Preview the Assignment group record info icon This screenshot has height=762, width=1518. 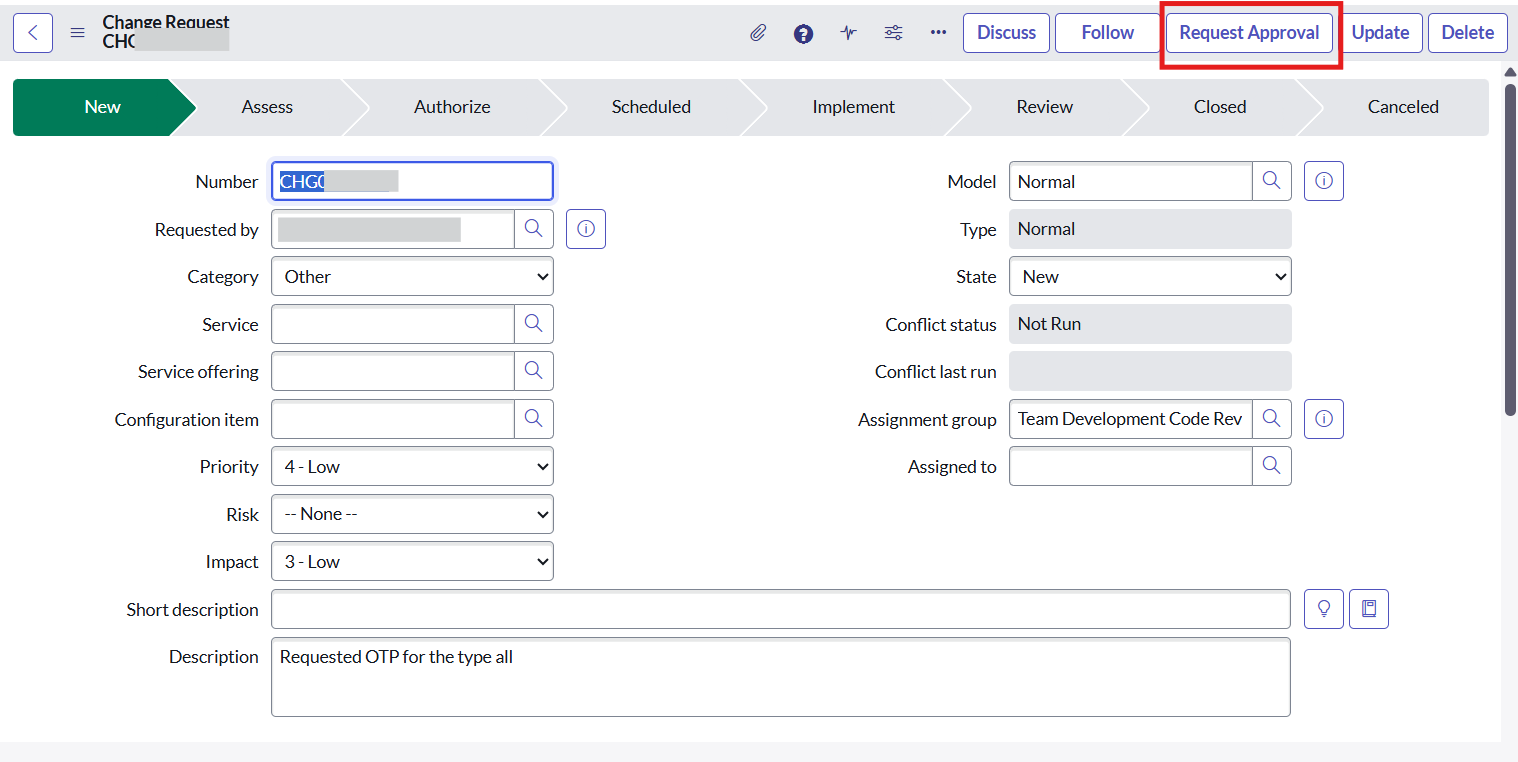coord(1324,419)
